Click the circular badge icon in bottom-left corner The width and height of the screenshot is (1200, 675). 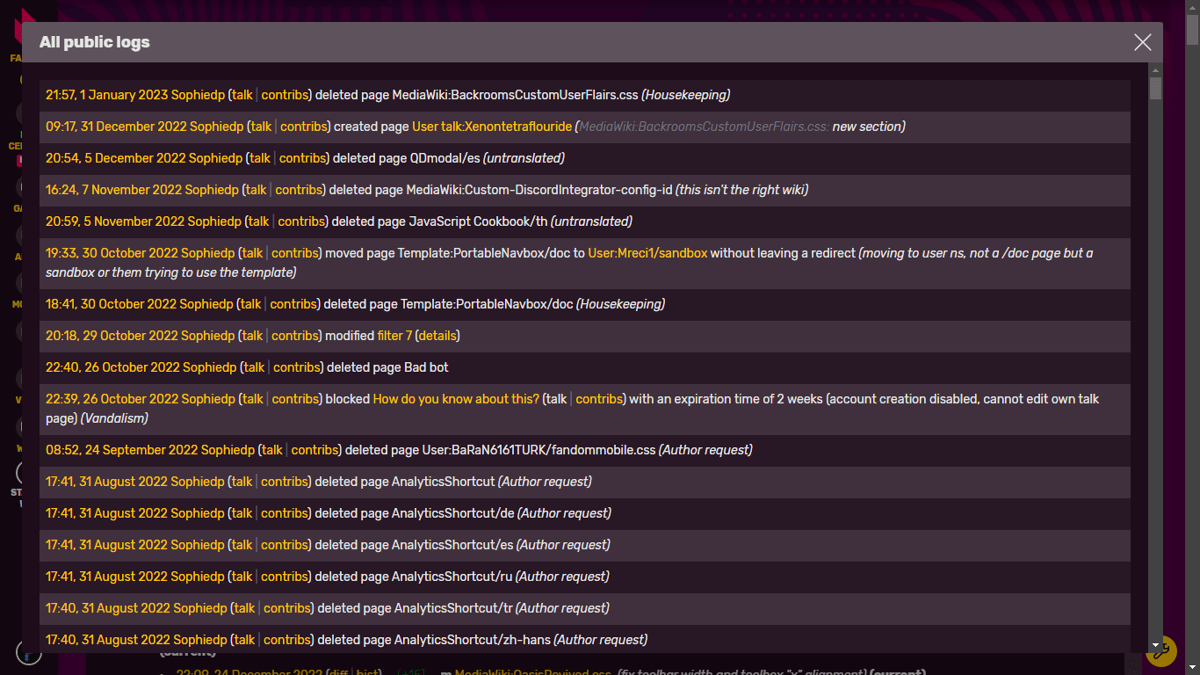[28, 651]
